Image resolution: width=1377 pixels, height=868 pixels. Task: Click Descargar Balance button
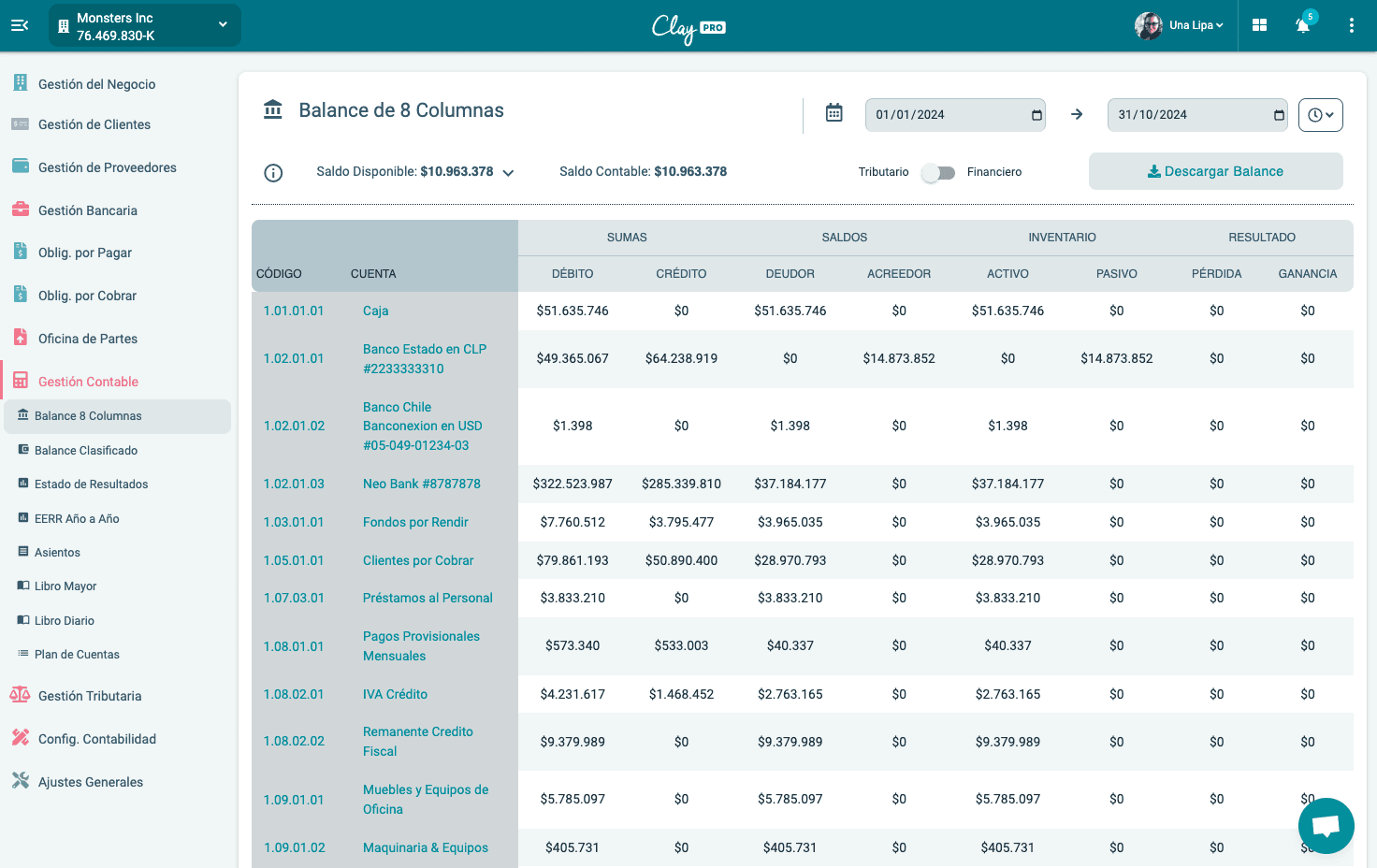1215,171
